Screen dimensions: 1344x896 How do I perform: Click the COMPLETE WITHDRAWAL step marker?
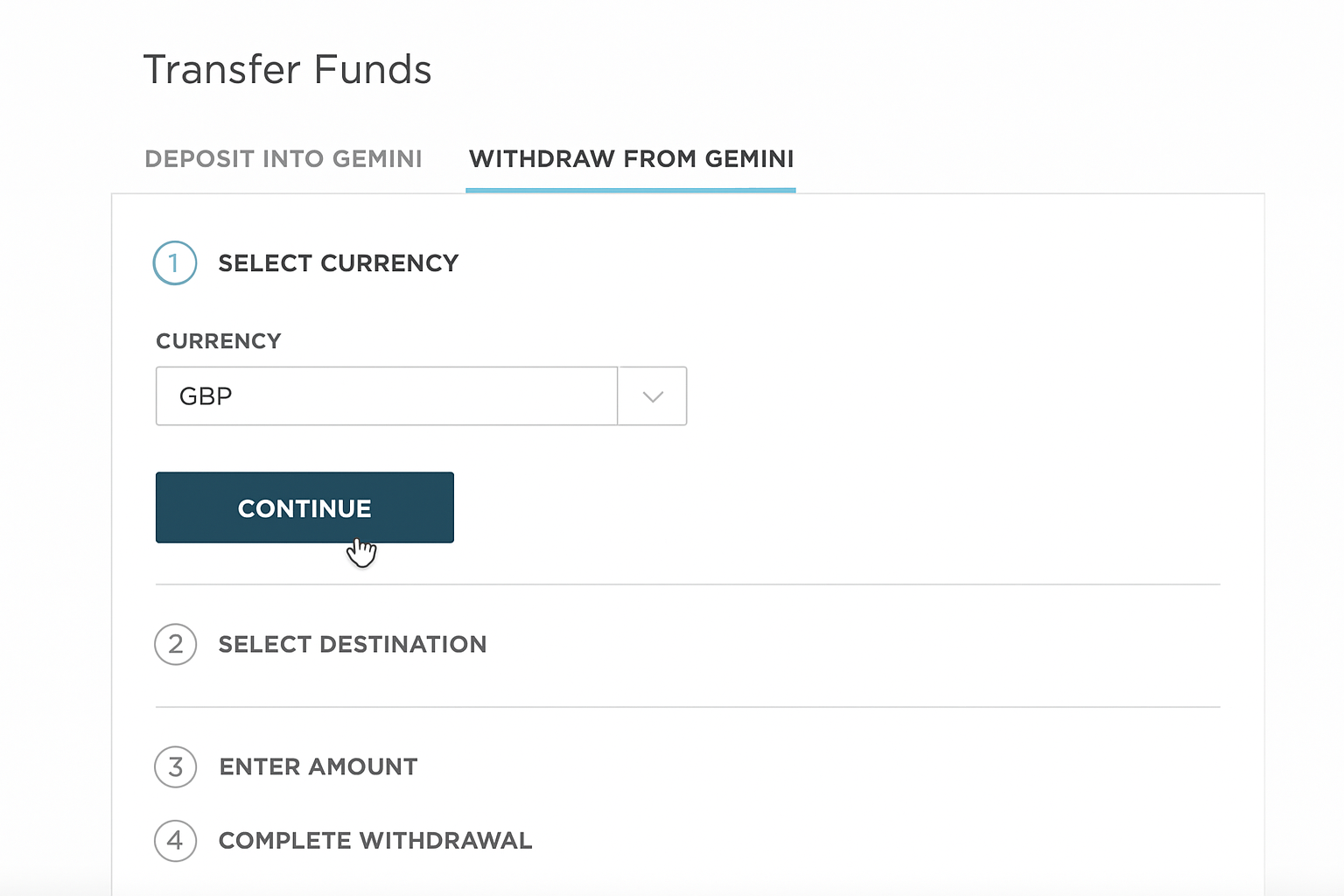[x=175, y=840]
